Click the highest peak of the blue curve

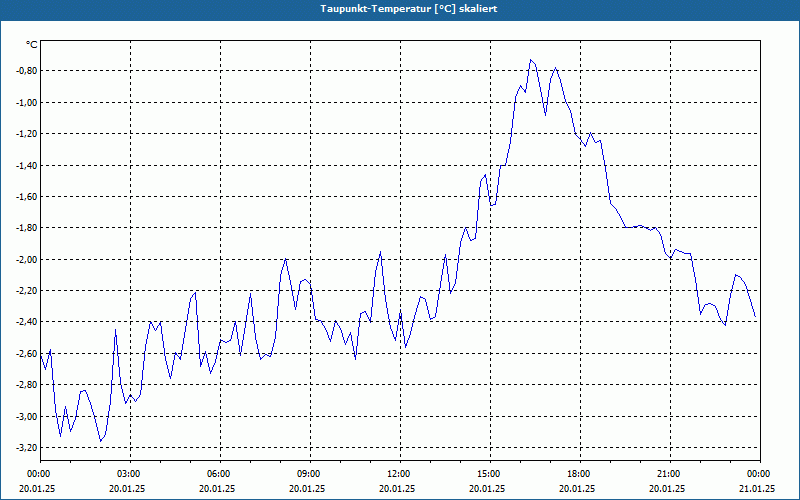(531, 60)
